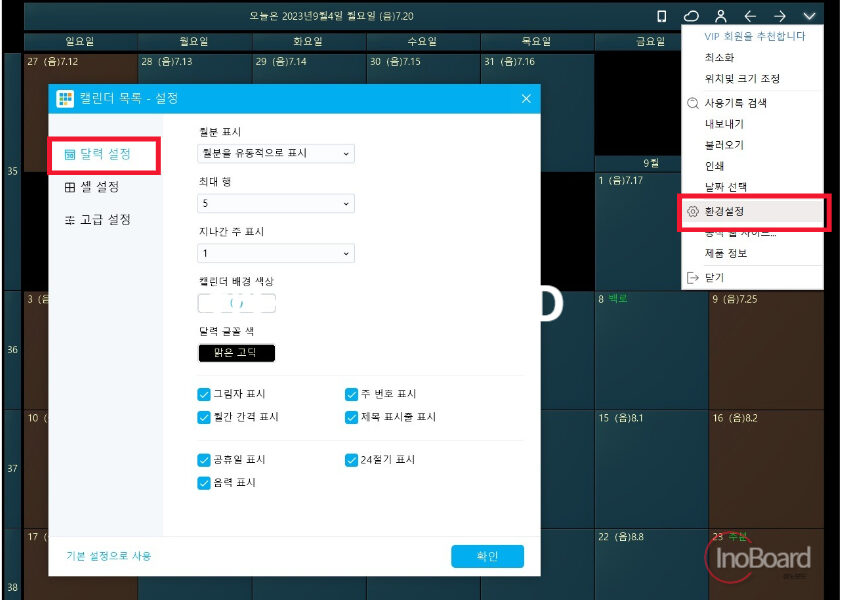Click 기본 설정으로 사용 link
Image resolution: width=844 pixels, height=600 pixels.
pos(109,556)
